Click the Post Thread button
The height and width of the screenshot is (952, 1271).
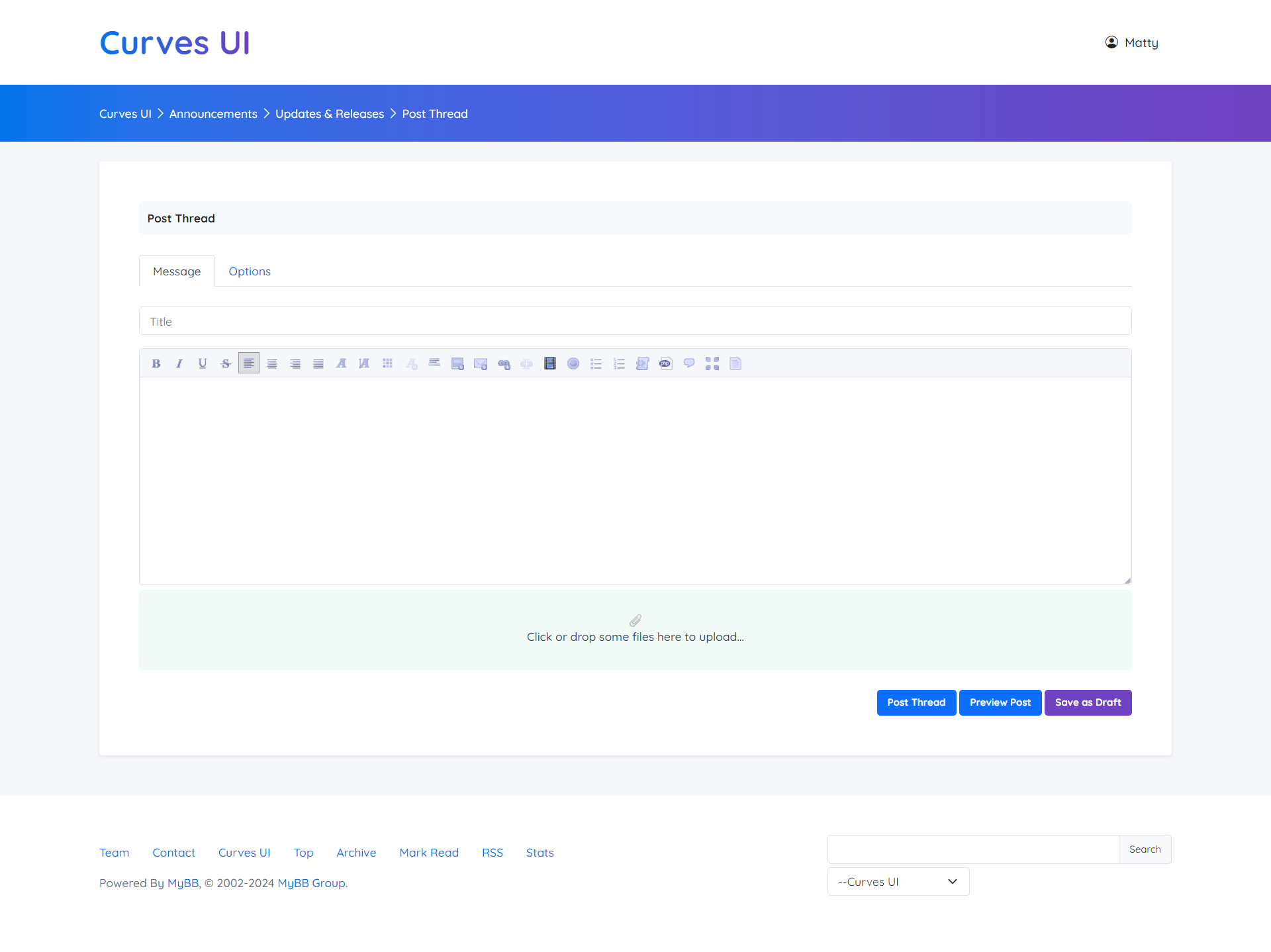[x=916, y=702]
